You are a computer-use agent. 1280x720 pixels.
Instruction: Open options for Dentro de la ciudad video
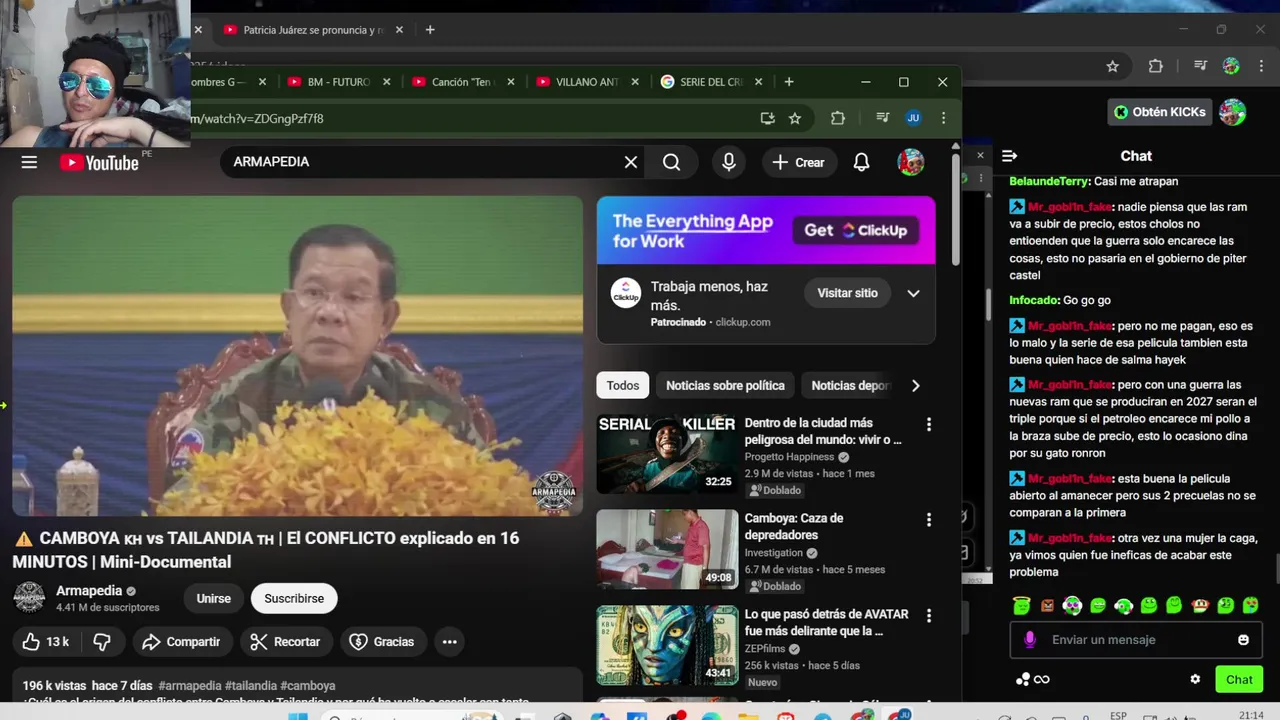click(x=928, y=425)
